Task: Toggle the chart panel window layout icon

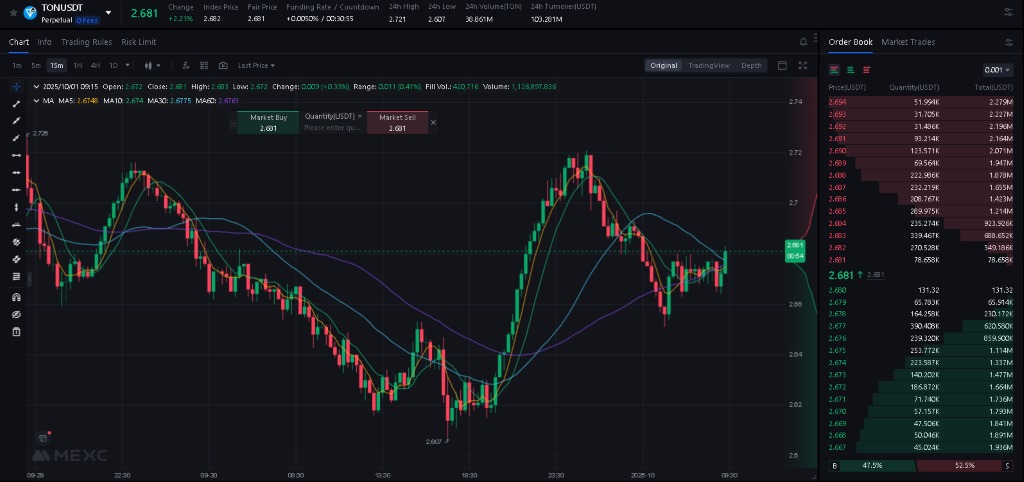Action: click(782, 65)
